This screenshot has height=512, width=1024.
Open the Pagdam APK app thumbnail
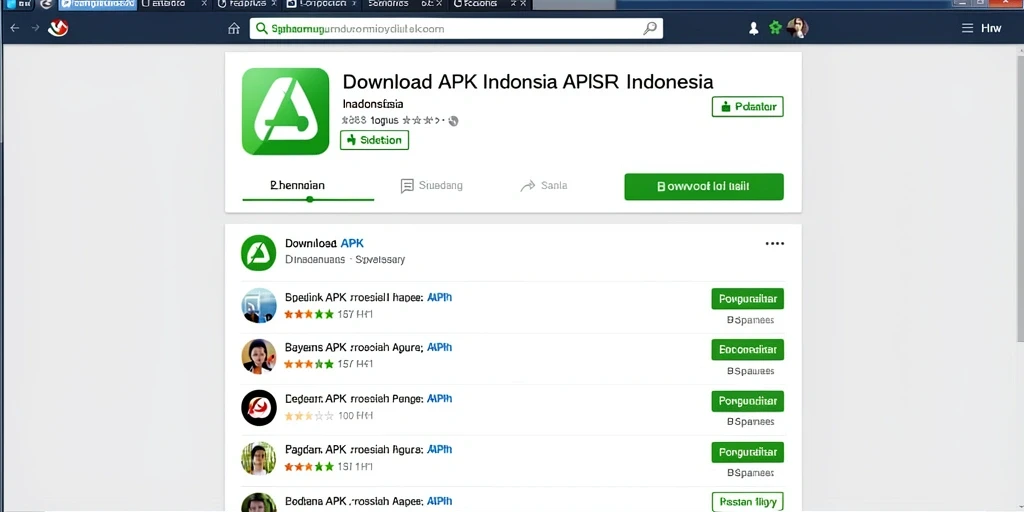[x=259, y=458]
